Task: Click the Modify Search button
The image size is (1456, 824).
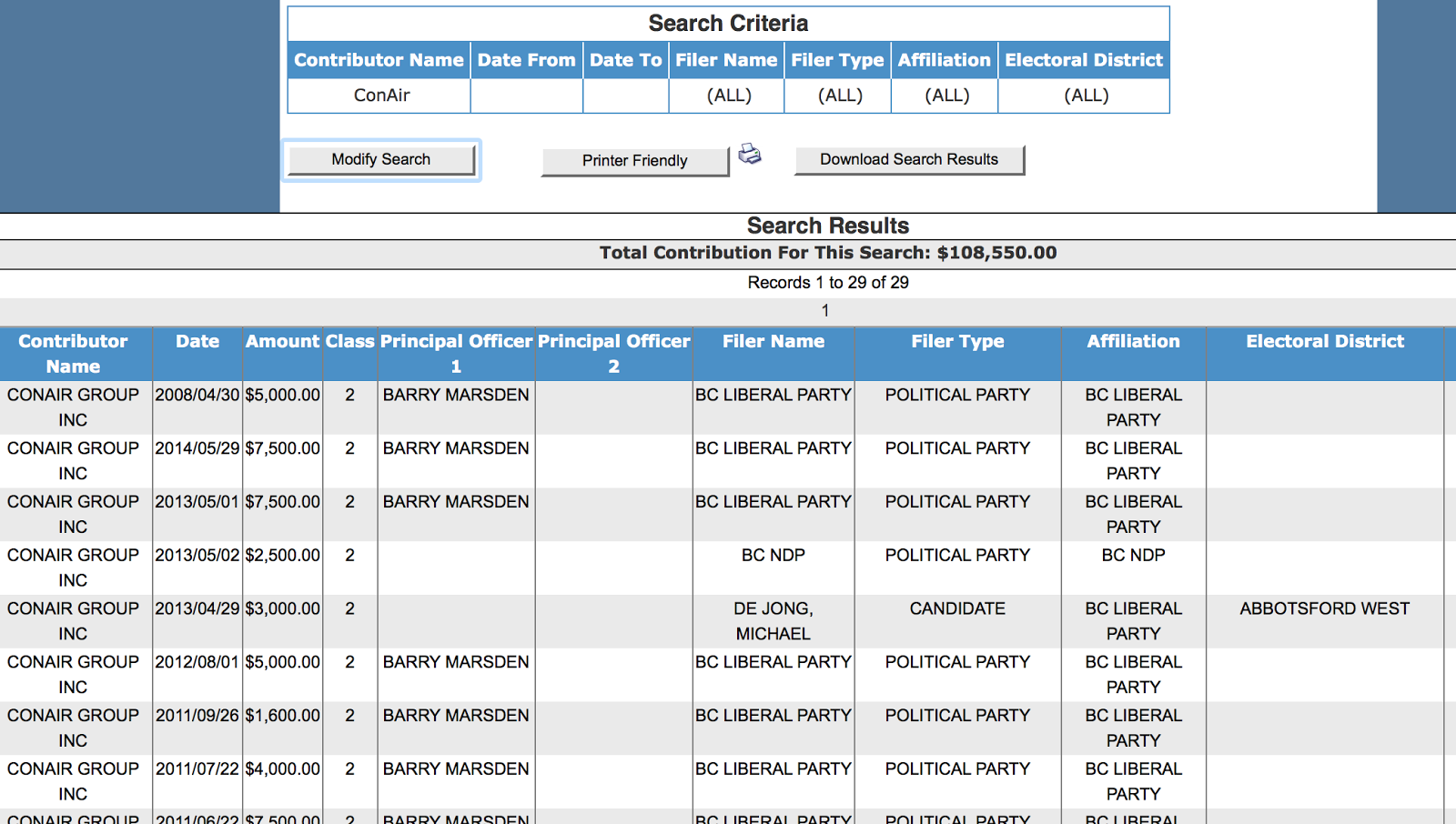Action: (x=381, y=160)
